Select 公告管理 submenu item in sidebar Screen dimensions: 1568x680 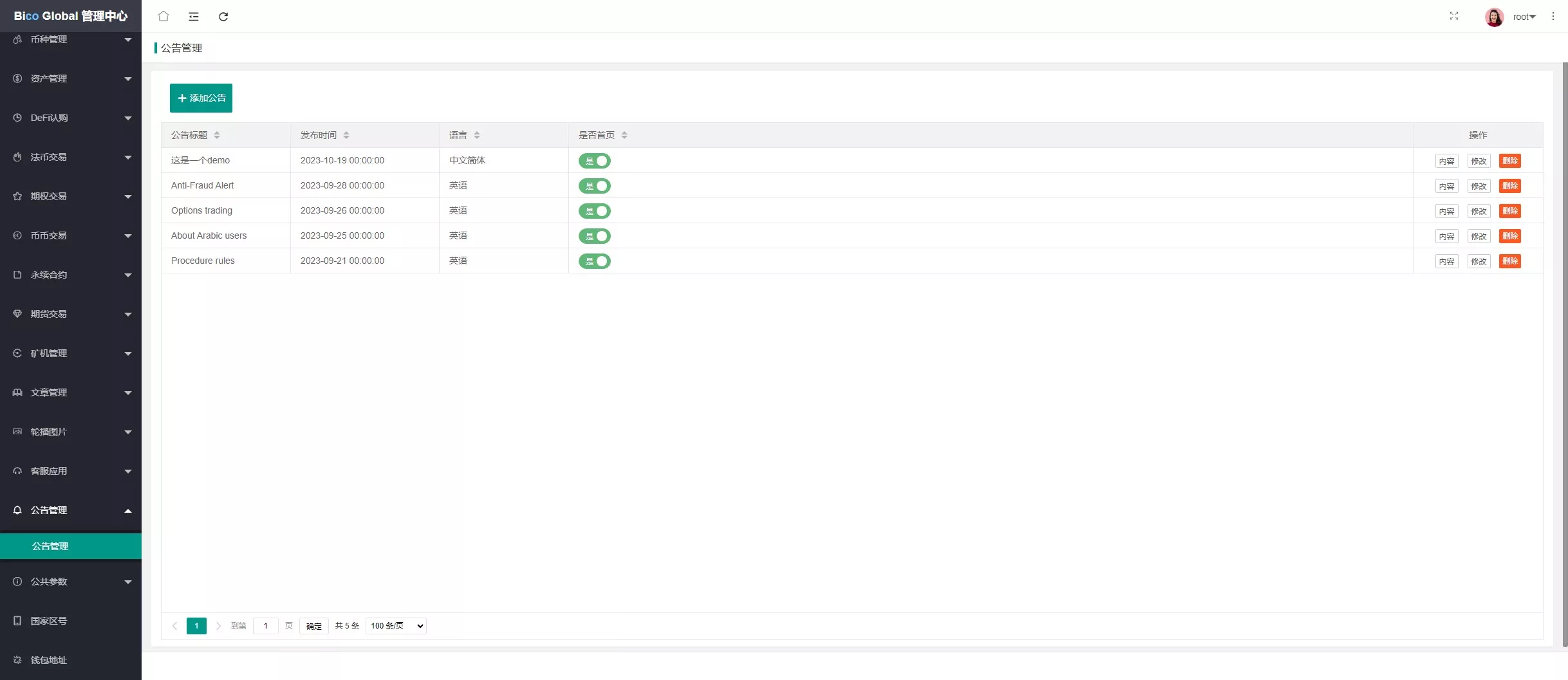click(71, 546)
